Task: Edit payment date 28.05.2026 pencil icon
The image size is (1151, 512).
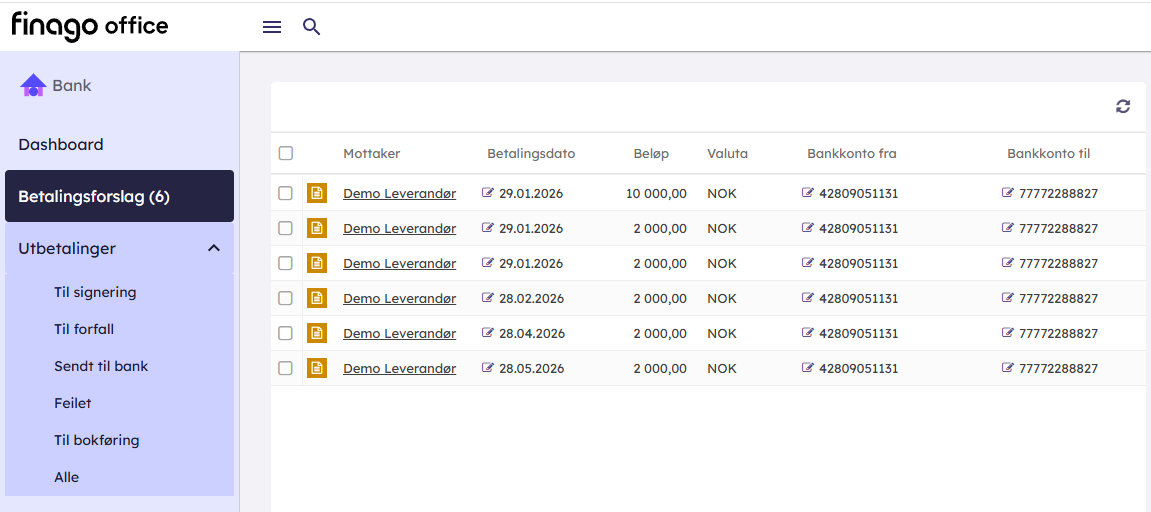Action: (488, 368)
